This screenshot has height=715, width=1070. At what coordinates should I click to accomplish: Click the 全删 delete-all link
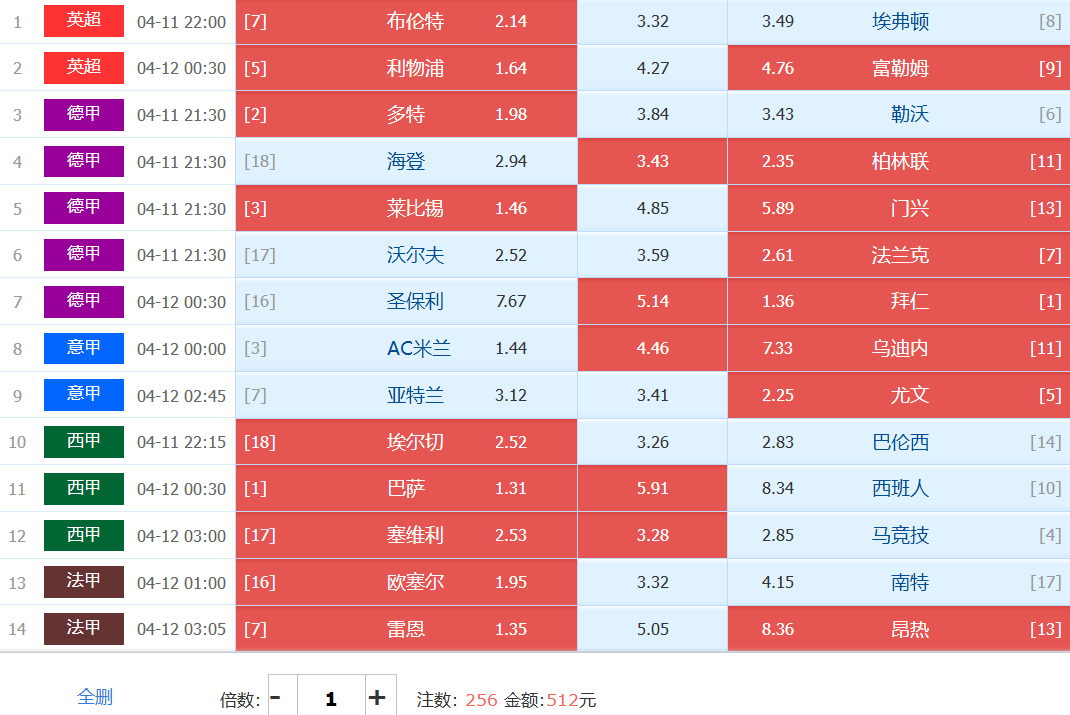coord(95,697)
